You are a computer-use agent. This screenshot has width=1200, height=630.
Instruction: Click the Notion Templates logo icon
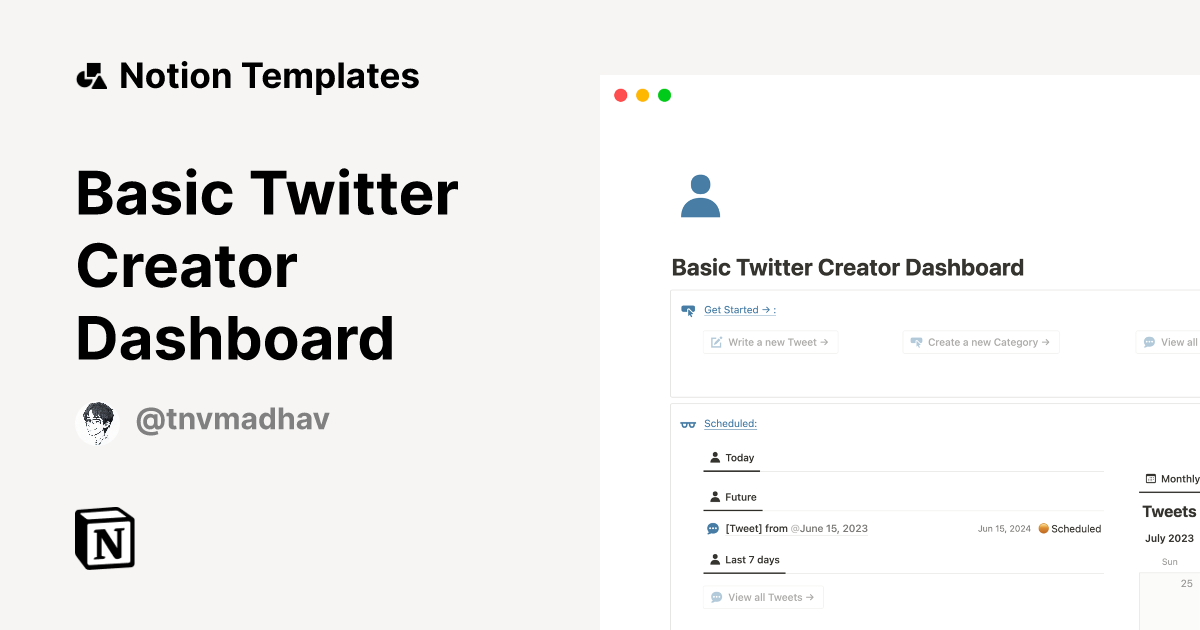click(91, 75)
